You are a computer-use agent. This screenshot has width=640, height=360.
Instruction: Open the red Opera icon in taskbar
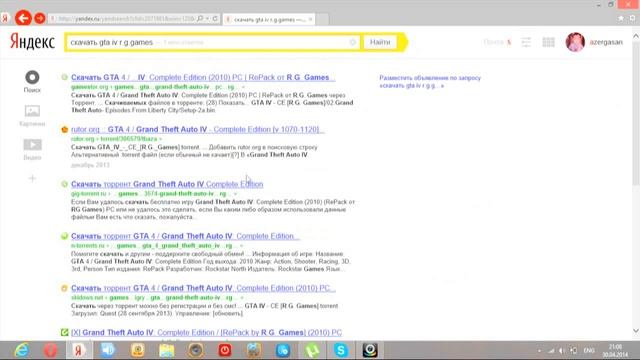click(x=50, y=350)
